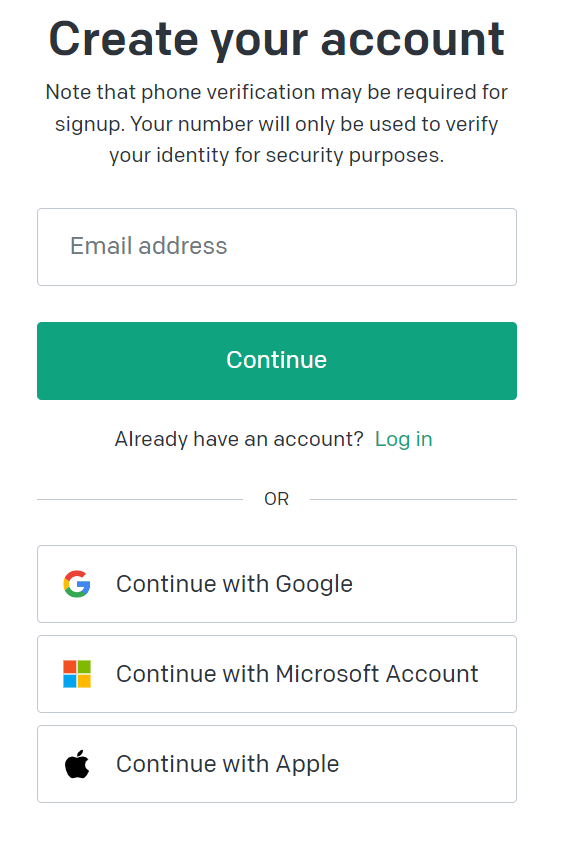This screenshot has width=577, height=849.
Task: Click the divider line right of OR
Action: [x=414, y=499]
